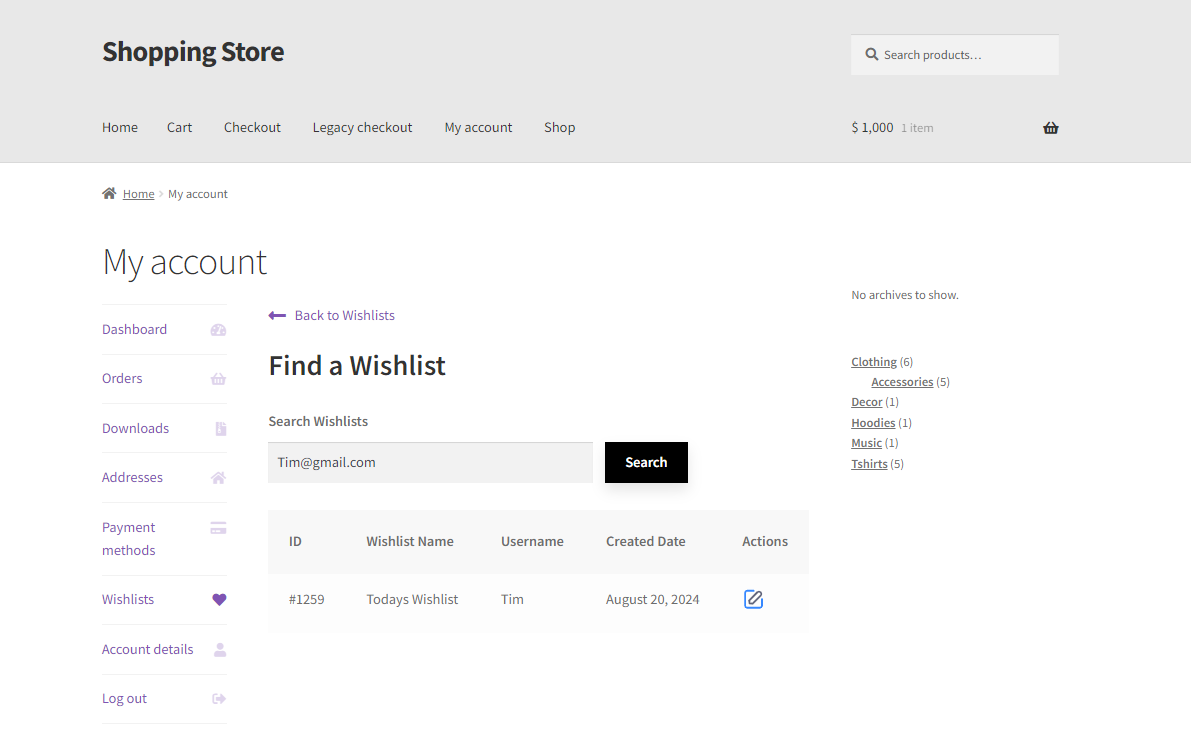The height and width of the screenshot is (734, 1191).
Task: Select Legacy checkout in the navigation
Action: [362, 128]
